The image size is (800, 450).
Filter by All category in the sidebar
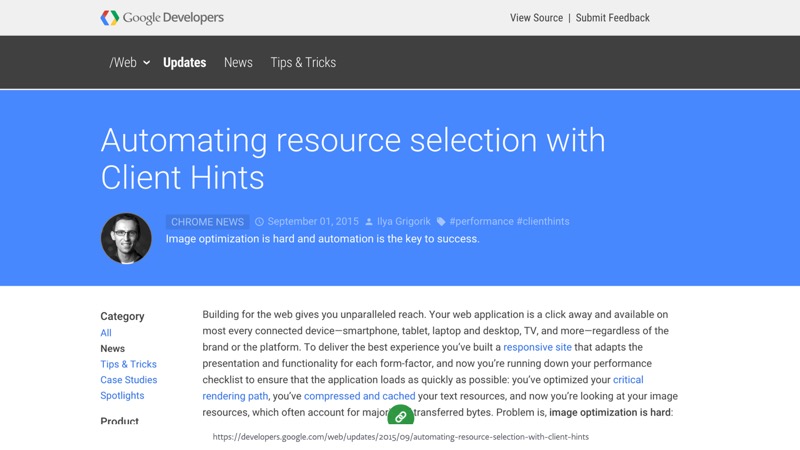tap(106, 333)
